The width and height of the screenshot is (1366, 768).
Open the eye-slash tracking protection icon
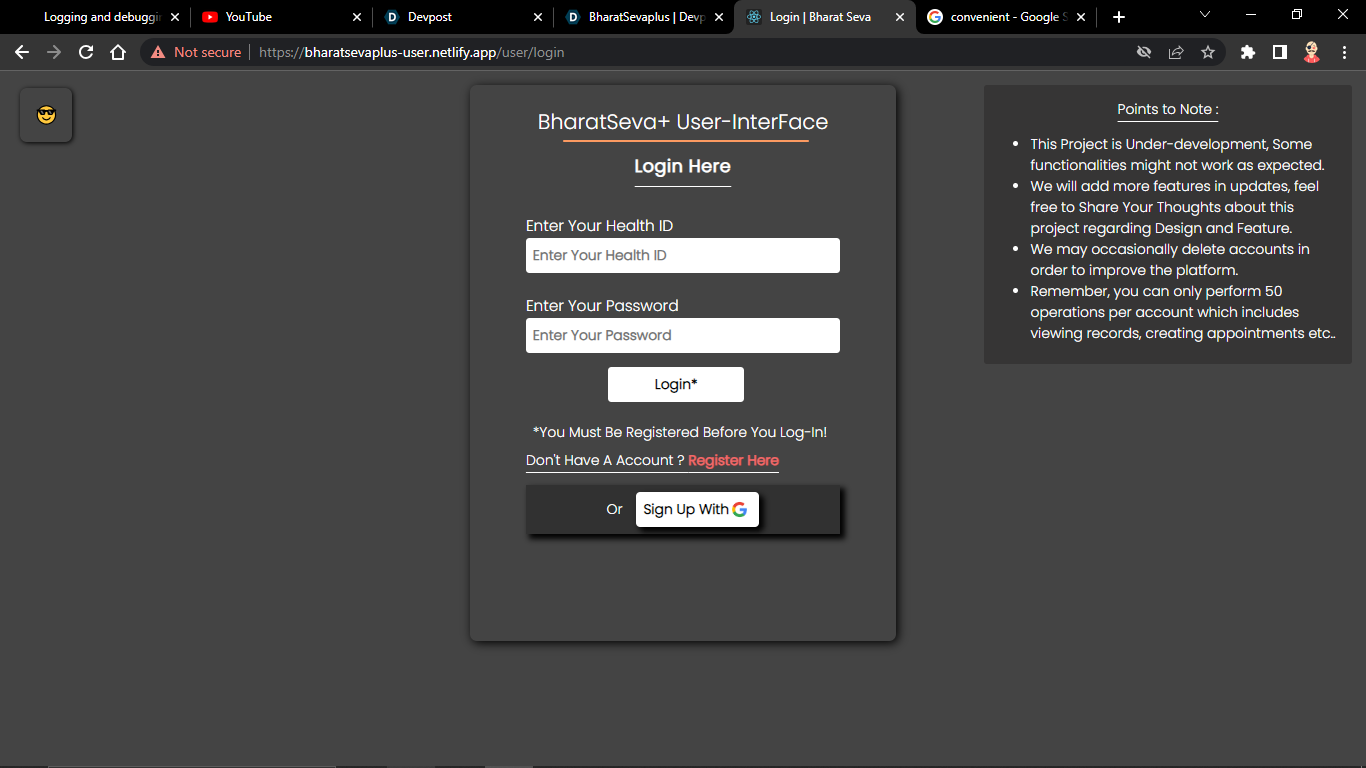click(x=1144, y=52)
